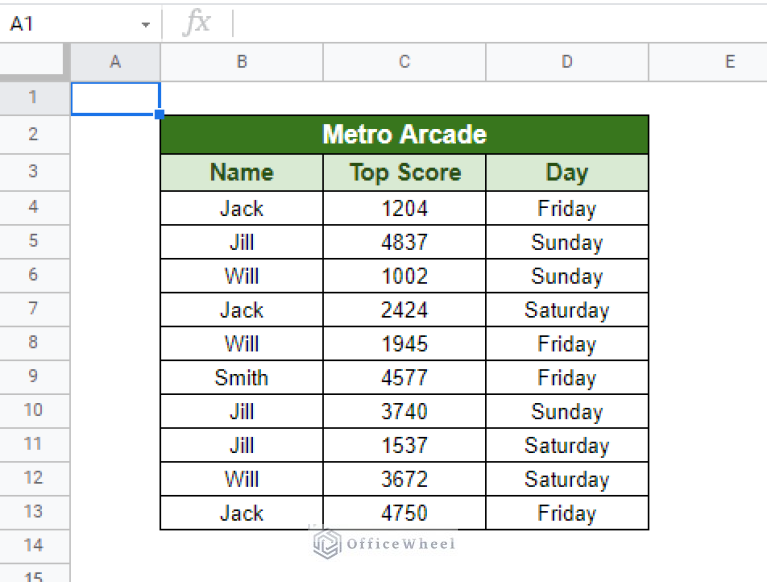Screen dimensions: 767x582
Task: Select the cell with score 4837
Action: 404,242
